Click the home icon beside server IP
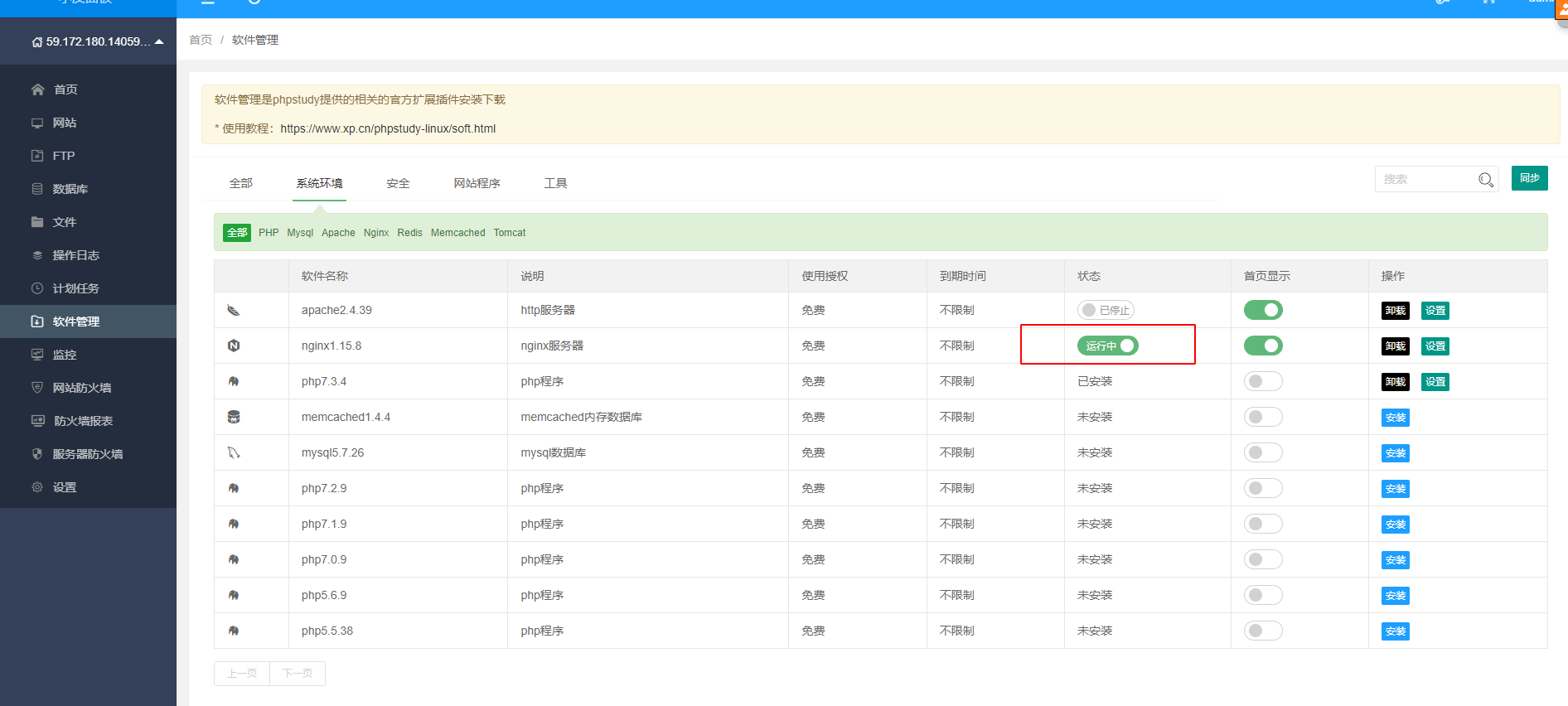 coord(37,42)
